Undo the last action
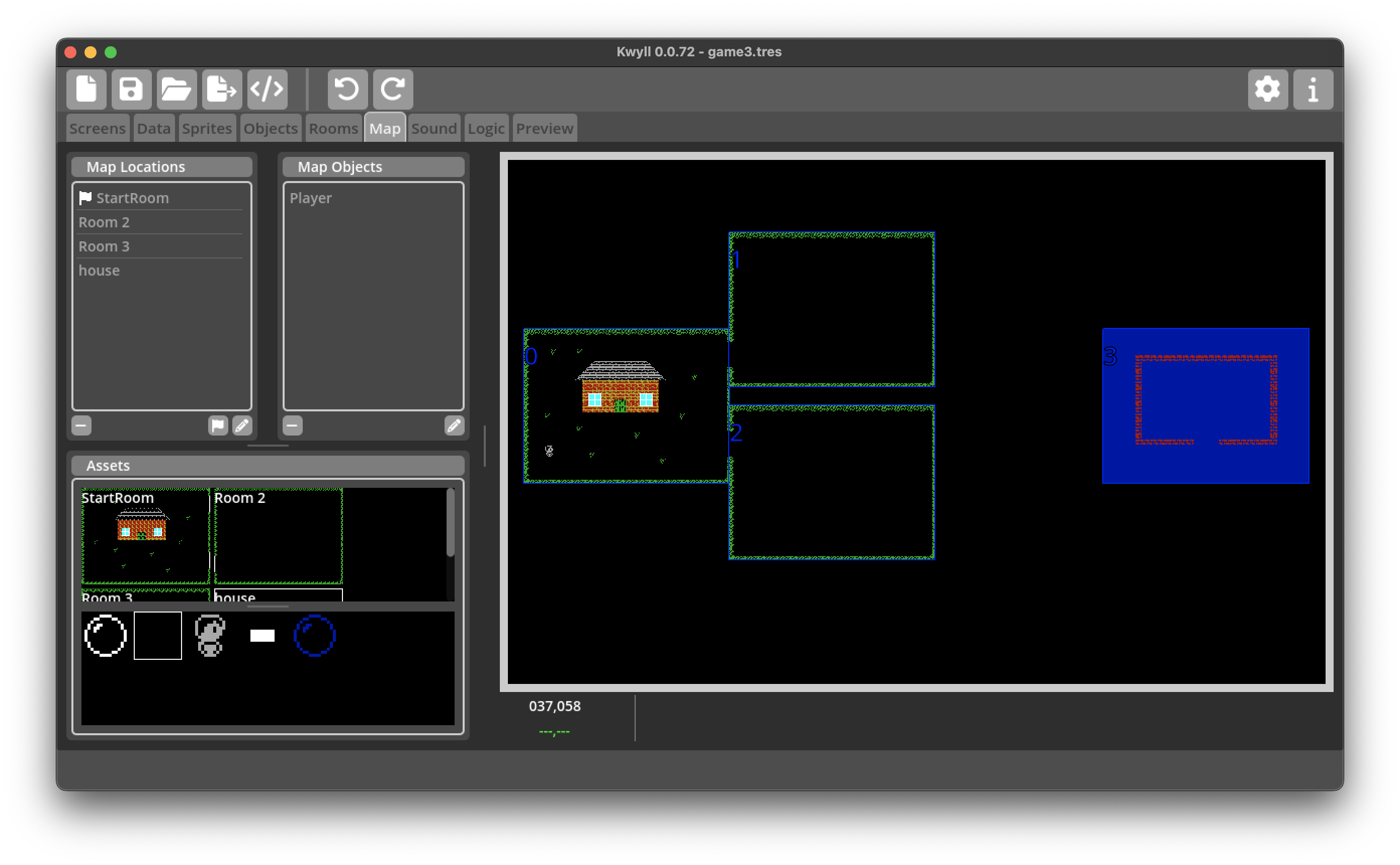 click(347, 89)
